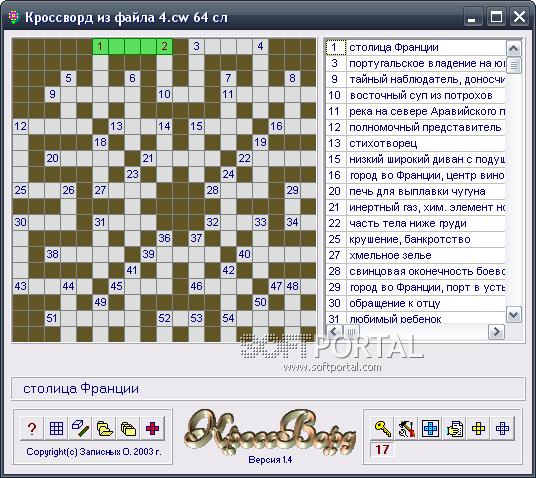Click the horizontal scrollbar right arrow

pyautogui.click(x=497, y=331)
